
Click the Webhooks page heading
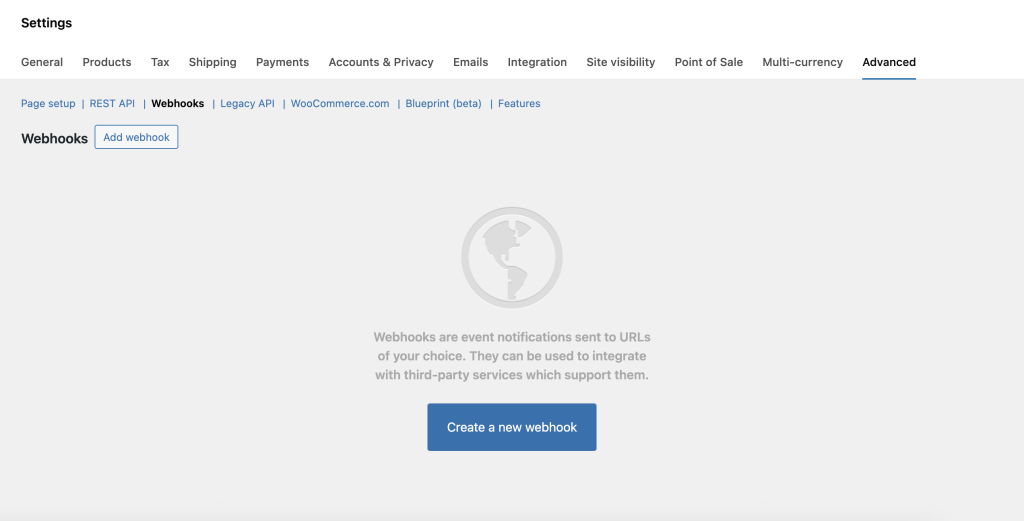(54, 138)
